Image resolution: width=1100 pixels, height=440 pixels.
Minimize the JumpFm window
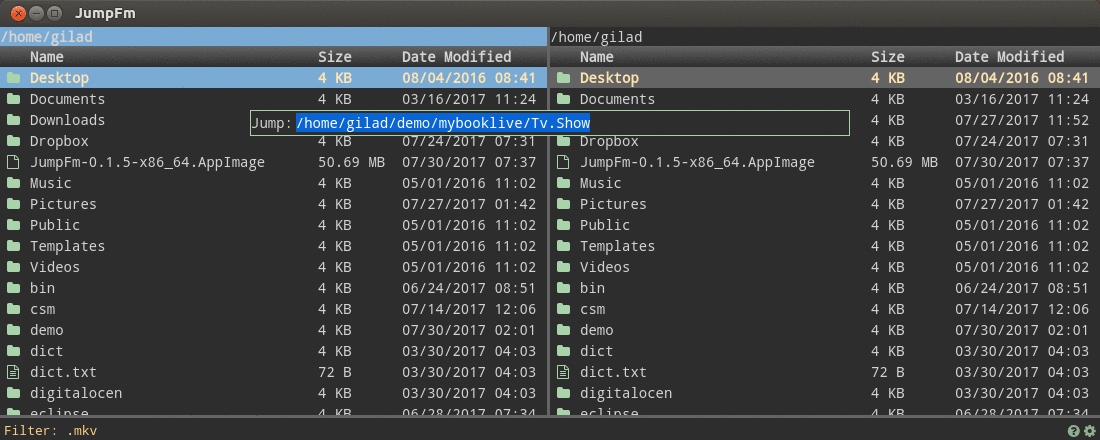click(x=35, y=13)
